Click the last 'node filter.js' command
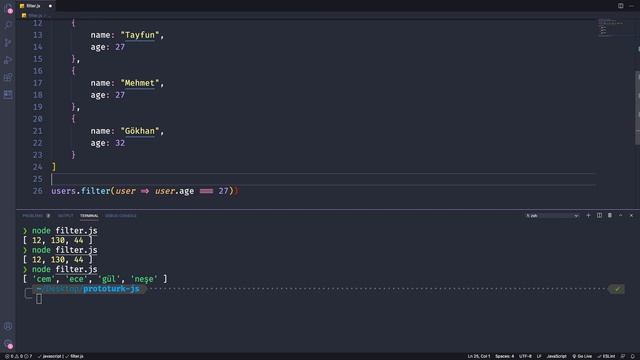640x360 pixels. point(64,269)
